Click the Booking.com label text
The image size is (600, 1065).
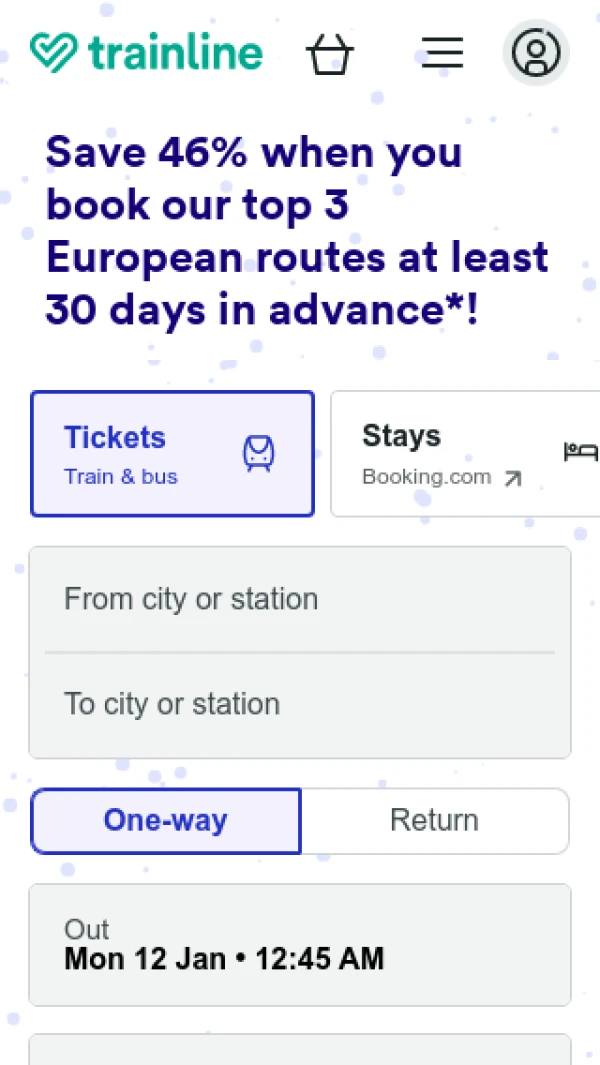pos(427,477)
